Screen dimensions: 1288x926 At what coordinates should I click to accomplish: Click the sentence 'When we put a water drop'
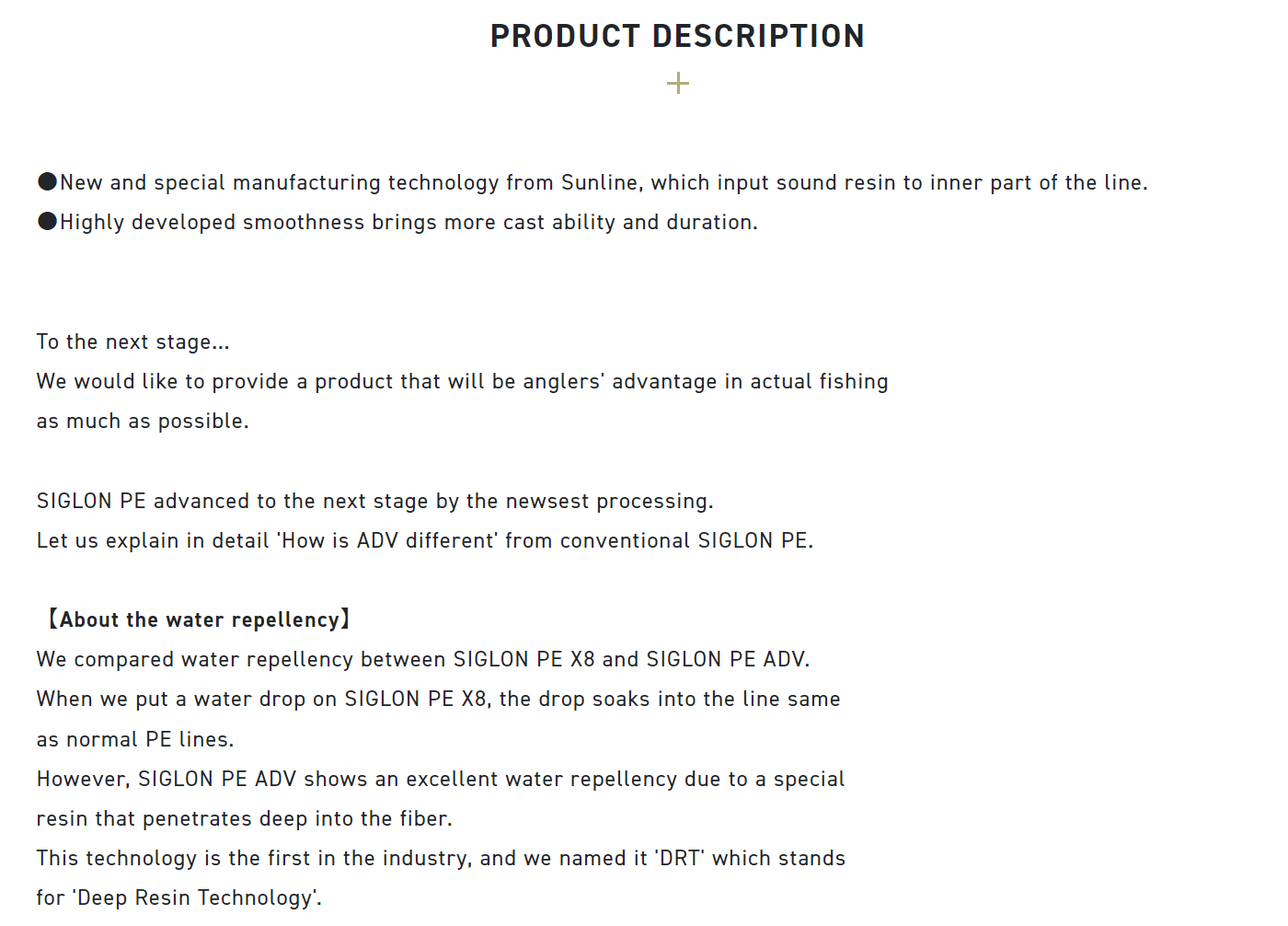(439, 699)
